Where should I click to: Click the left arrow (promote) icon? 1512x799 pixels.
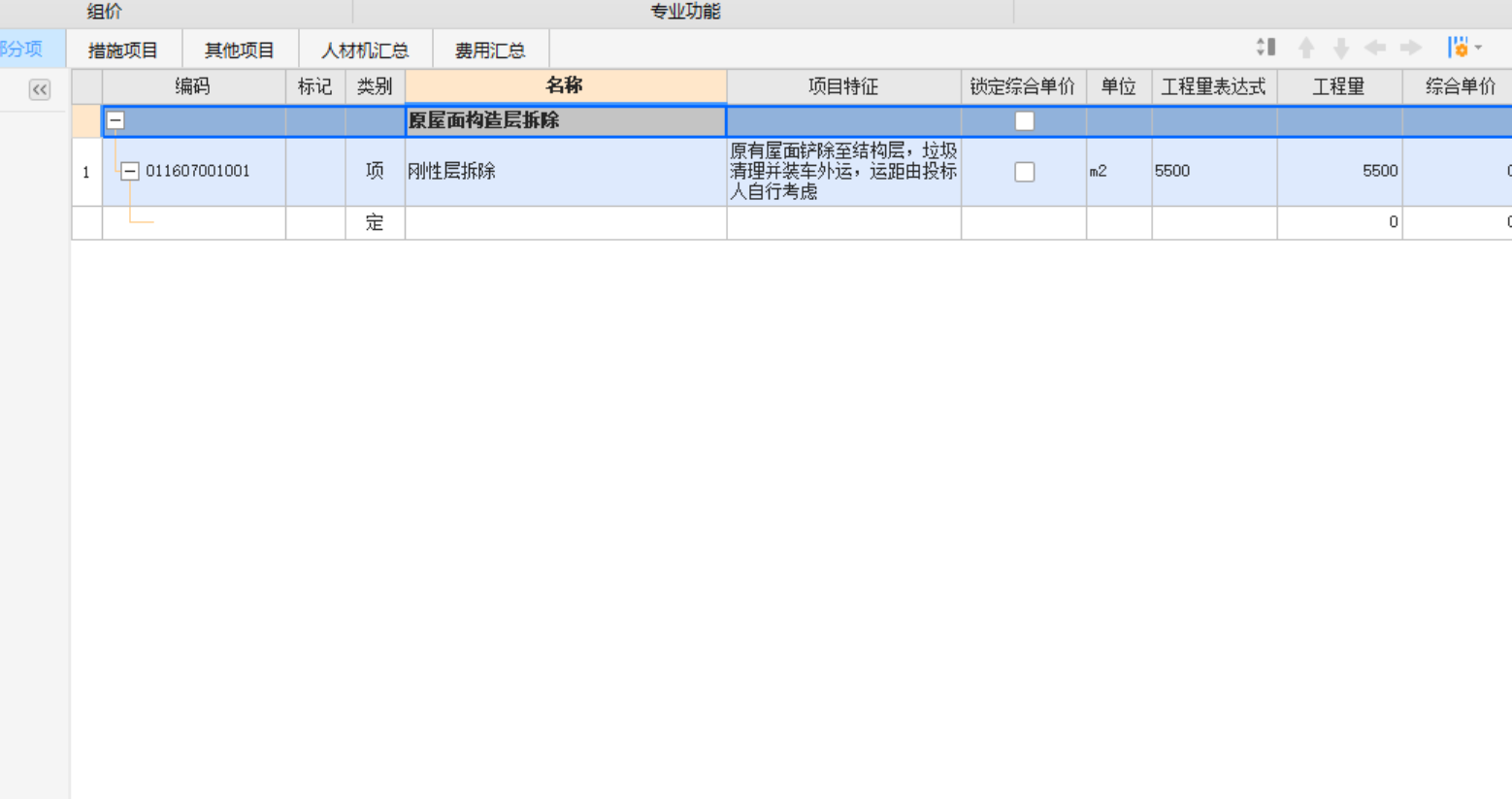(x=1375, y=48)
